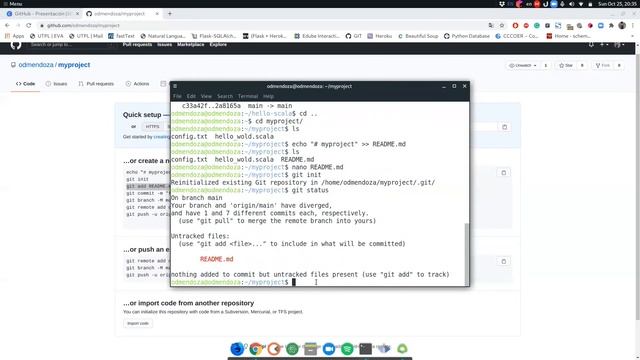Open the GitHub user avatar dropdown
640x360 pixels.
pos(619,44)
